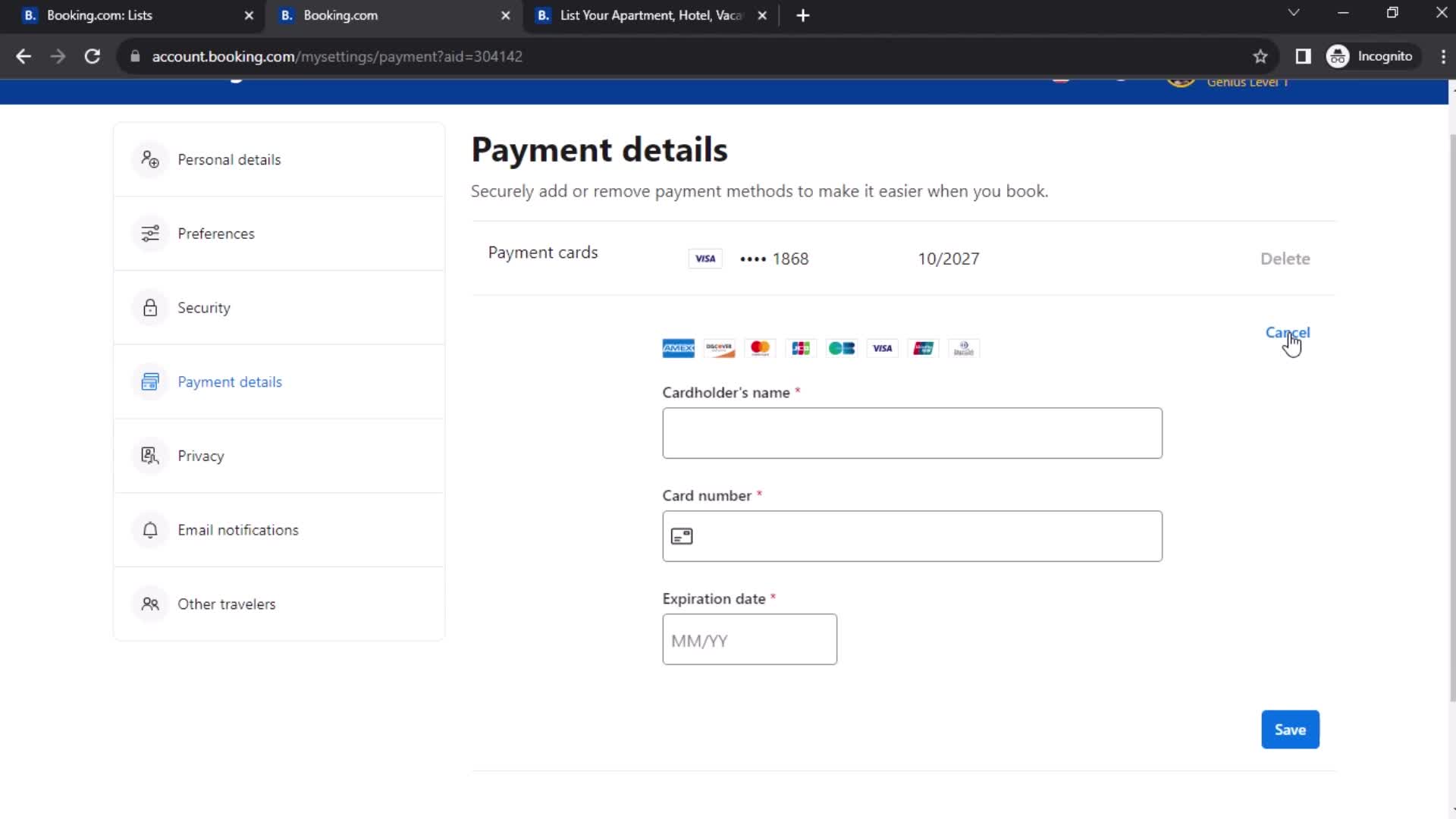This screenshot has height=819, width=1456.
Task: Click the Payment details card icon
Action: [x=150, y=381]
